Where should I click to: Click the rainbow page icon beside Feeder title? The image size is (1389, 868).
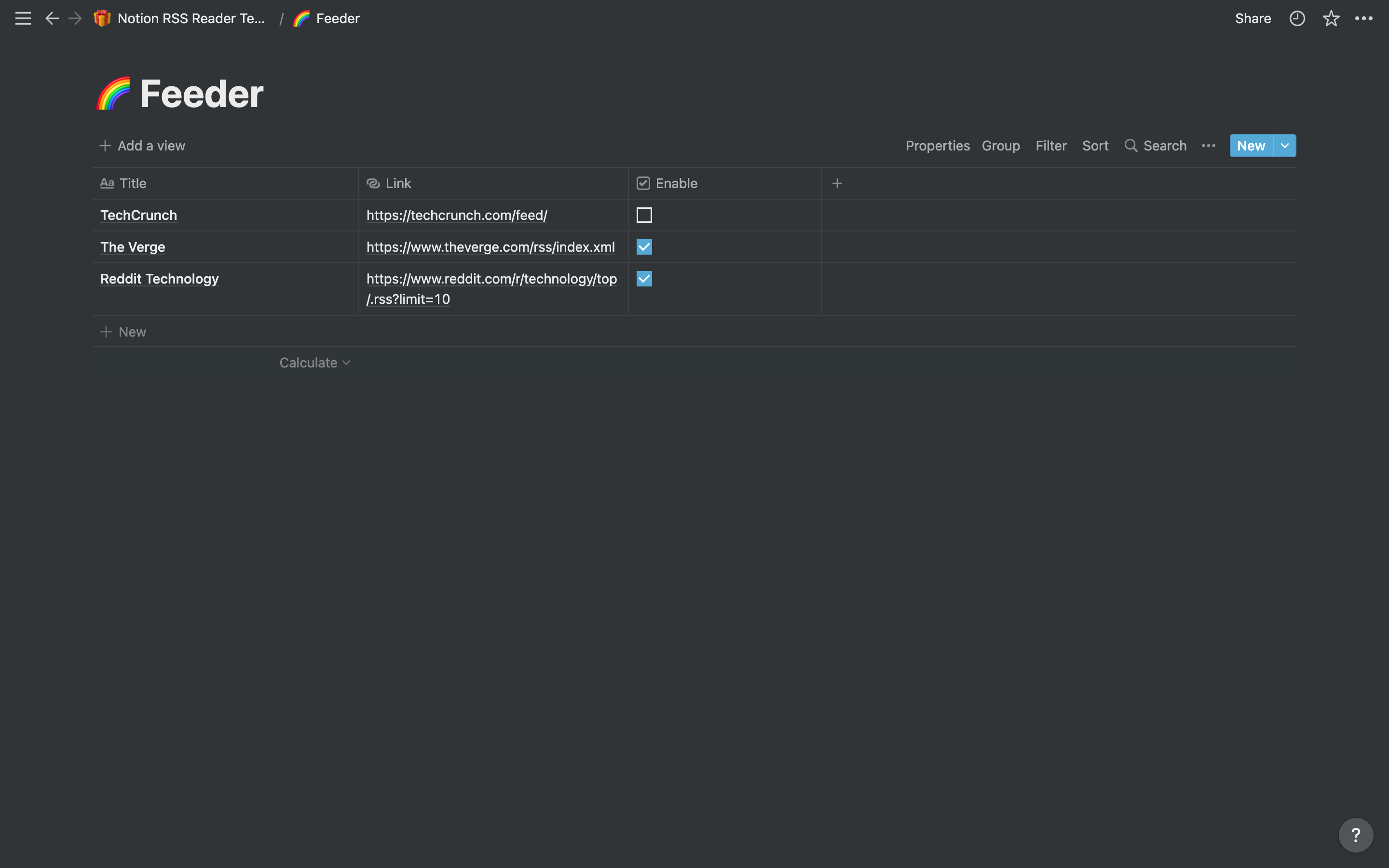click(113, 94)
